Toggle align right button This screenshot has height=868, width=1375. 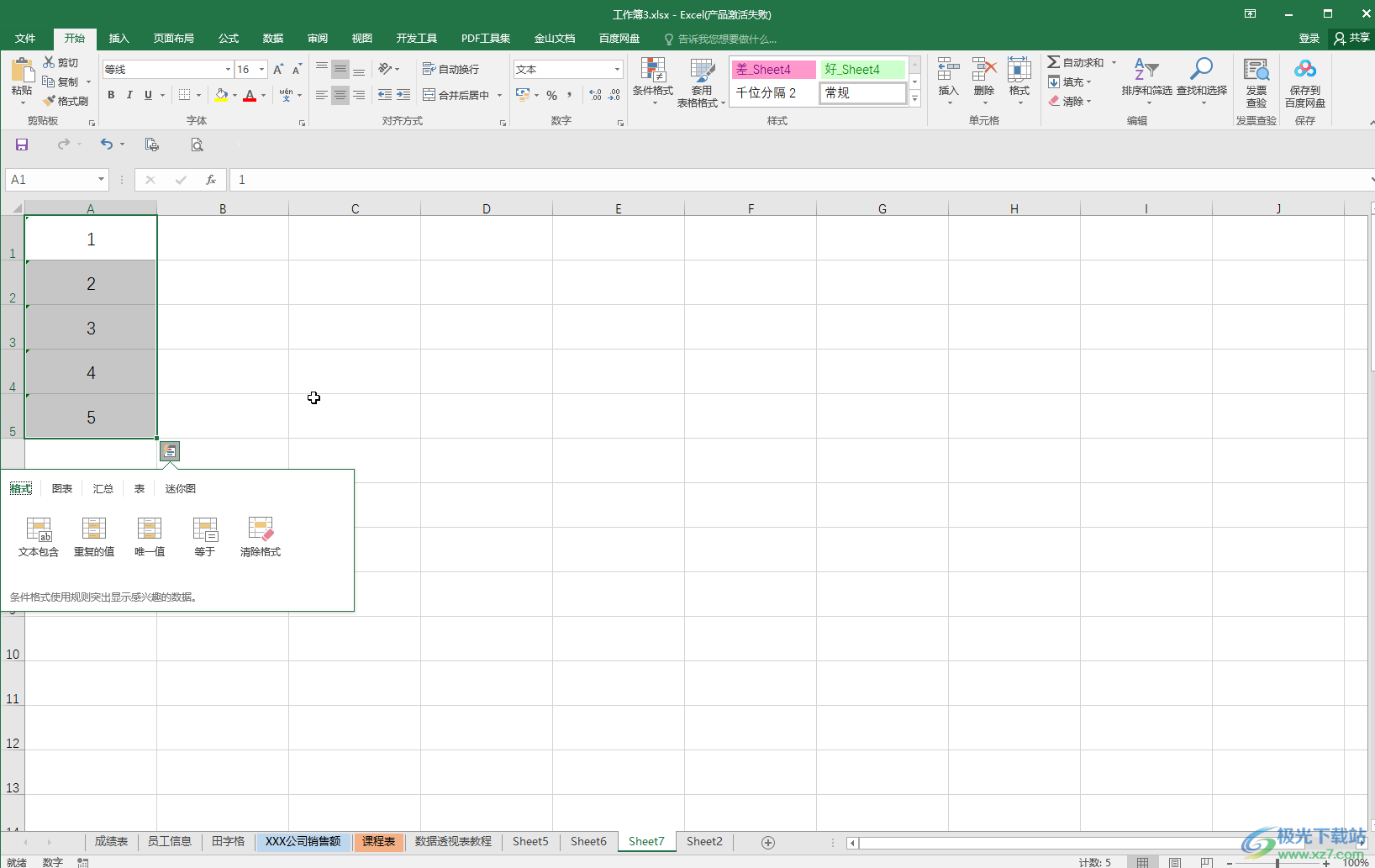click(359, 95)
